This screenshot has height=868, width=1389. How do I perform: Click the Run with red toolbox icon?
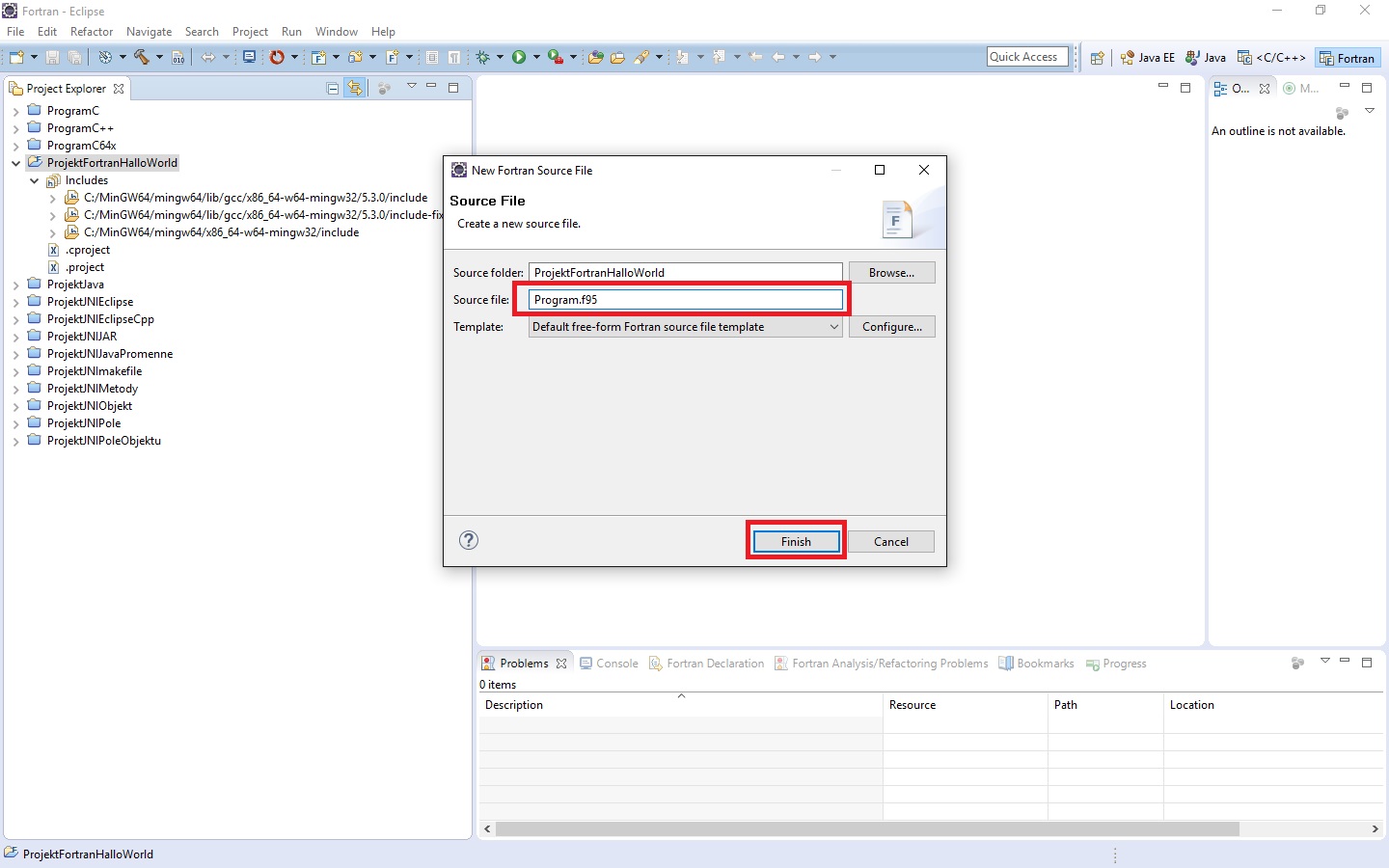556,58
